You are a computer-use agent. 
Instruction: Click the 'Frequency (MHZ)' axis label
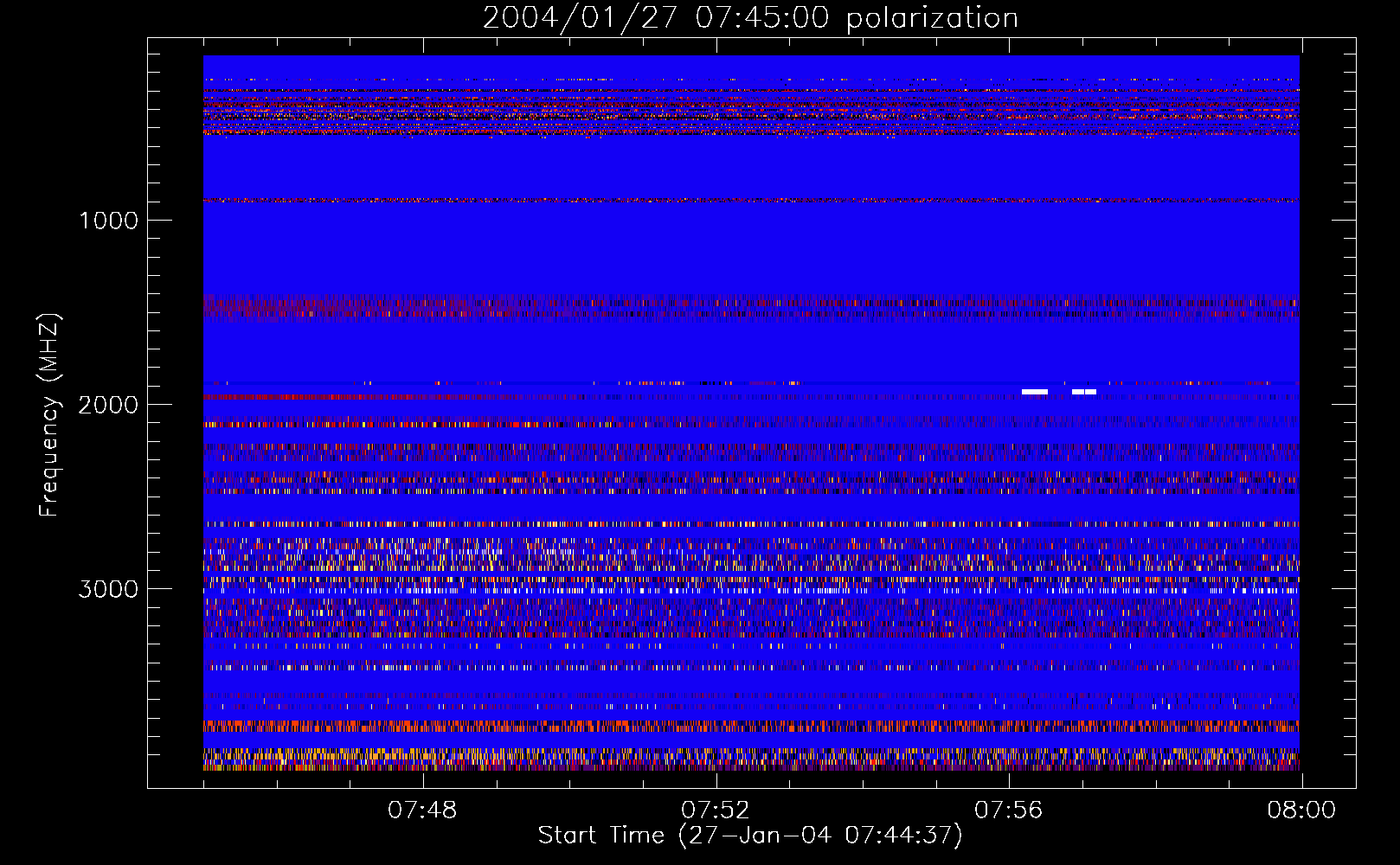coord(48,415)
